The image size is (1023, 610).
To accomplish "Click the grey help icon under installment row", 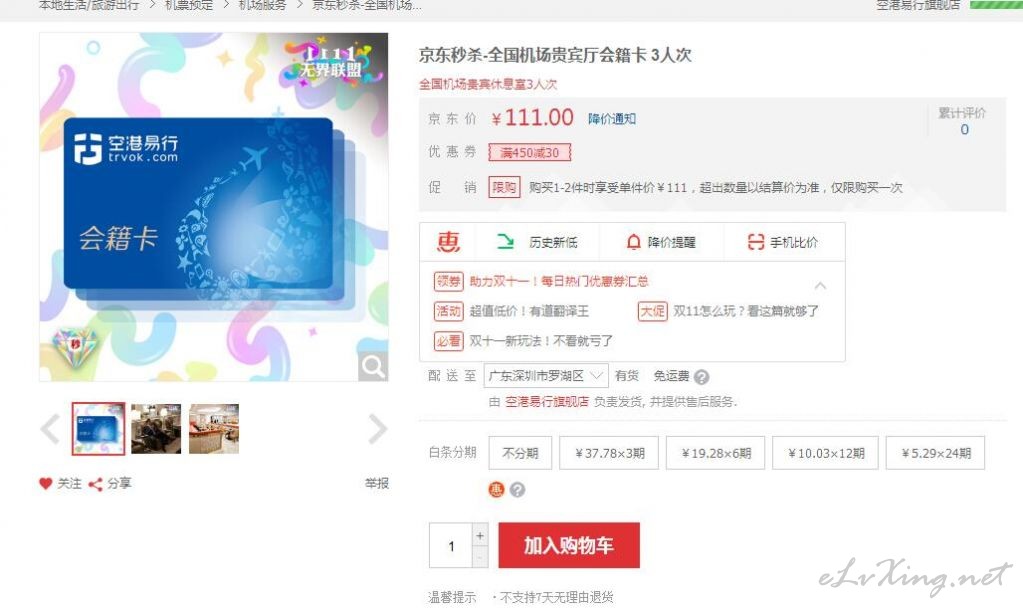I will (x=517, y=489).
